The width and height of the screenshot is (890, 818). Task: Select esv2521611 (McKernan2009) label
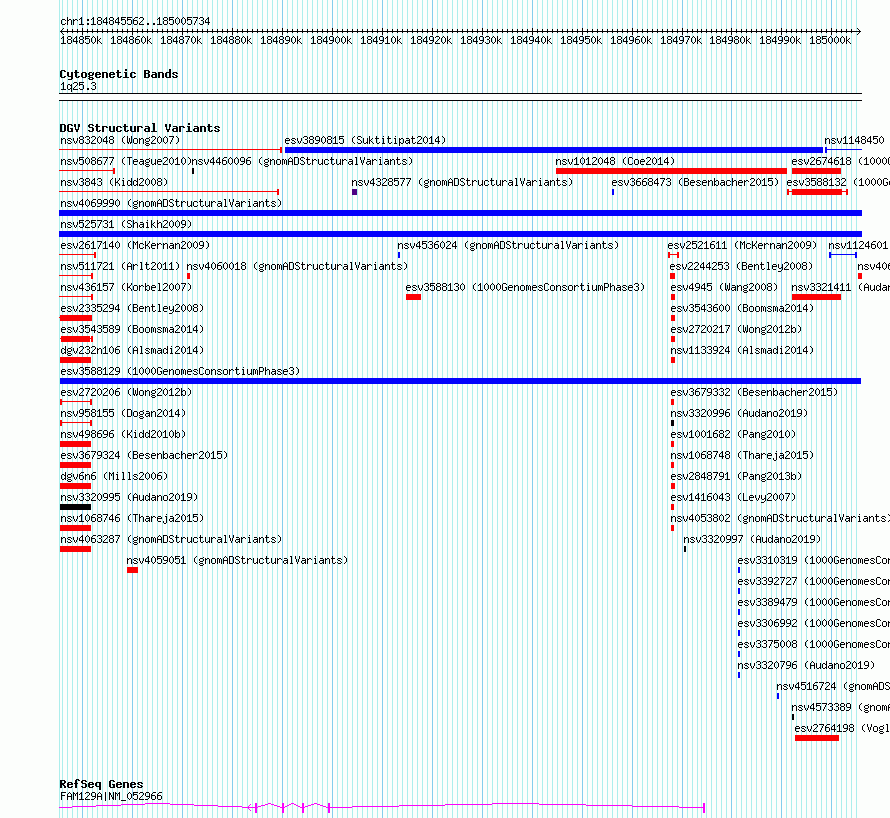[742, 245]
